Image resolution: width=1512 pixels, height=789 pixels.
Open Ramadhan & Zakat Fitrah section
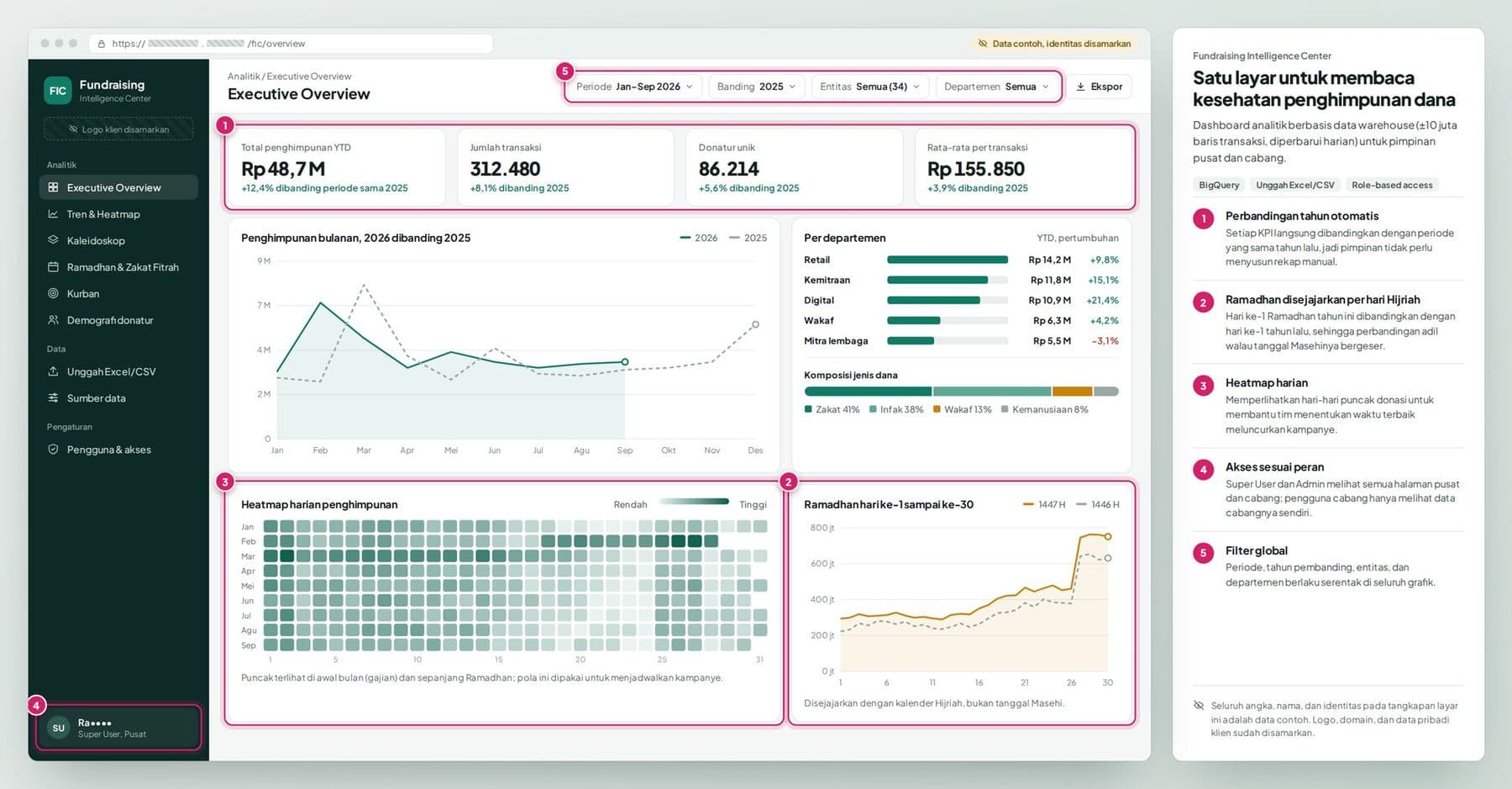pos(118,267)
